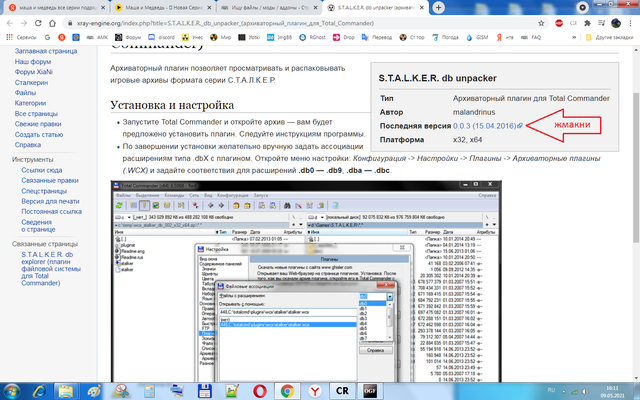Open the media control playlist icon

tap(601, 23)
